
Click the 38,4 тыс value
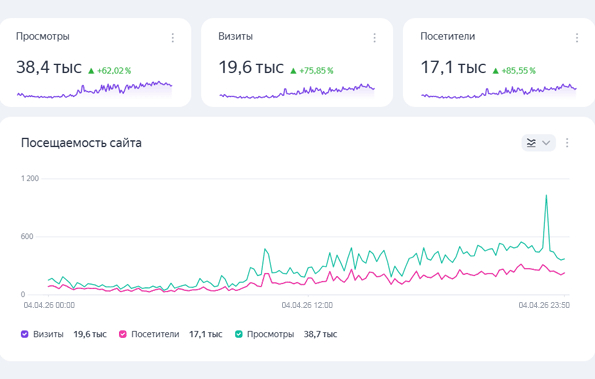coord(49,68)
